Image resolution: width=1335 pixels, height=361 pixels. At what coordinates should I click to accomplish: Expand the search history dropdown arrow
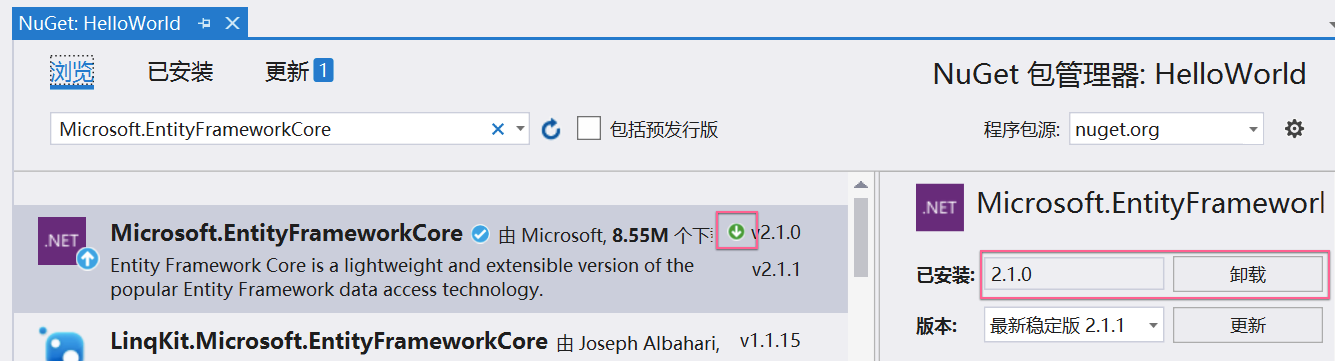(x=520, y=129)
